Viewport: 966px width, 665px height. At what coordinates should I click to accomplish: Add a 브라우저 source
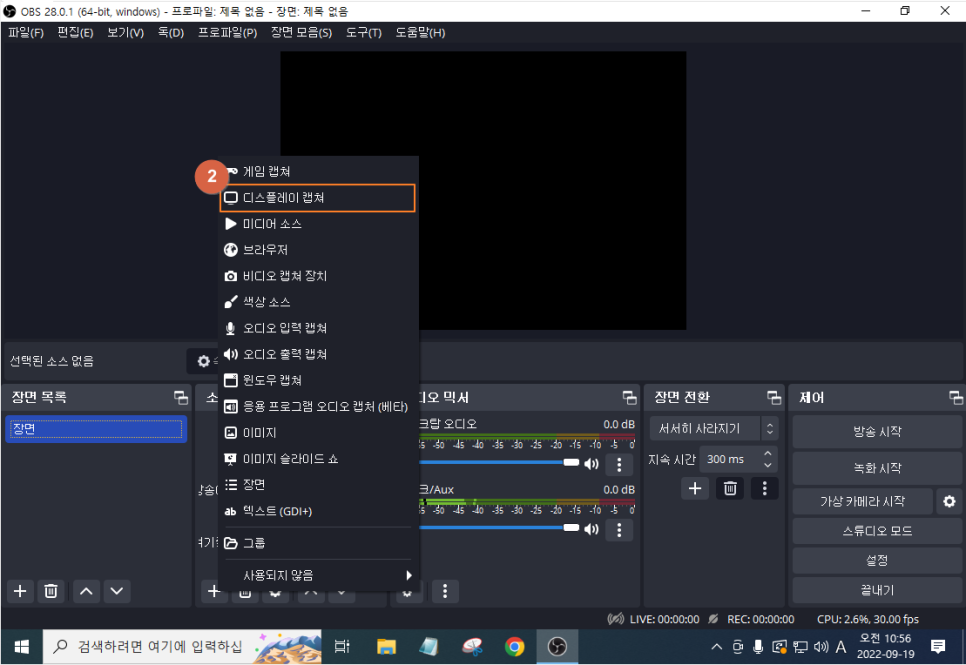click(x=318, y=250)
